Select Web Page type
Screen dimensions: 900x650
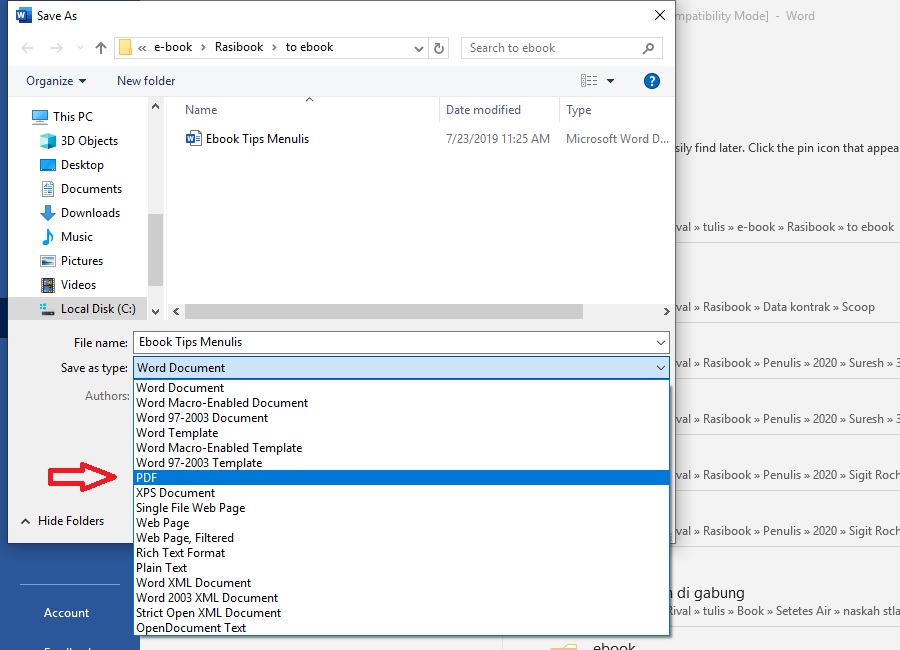(402, 523)
